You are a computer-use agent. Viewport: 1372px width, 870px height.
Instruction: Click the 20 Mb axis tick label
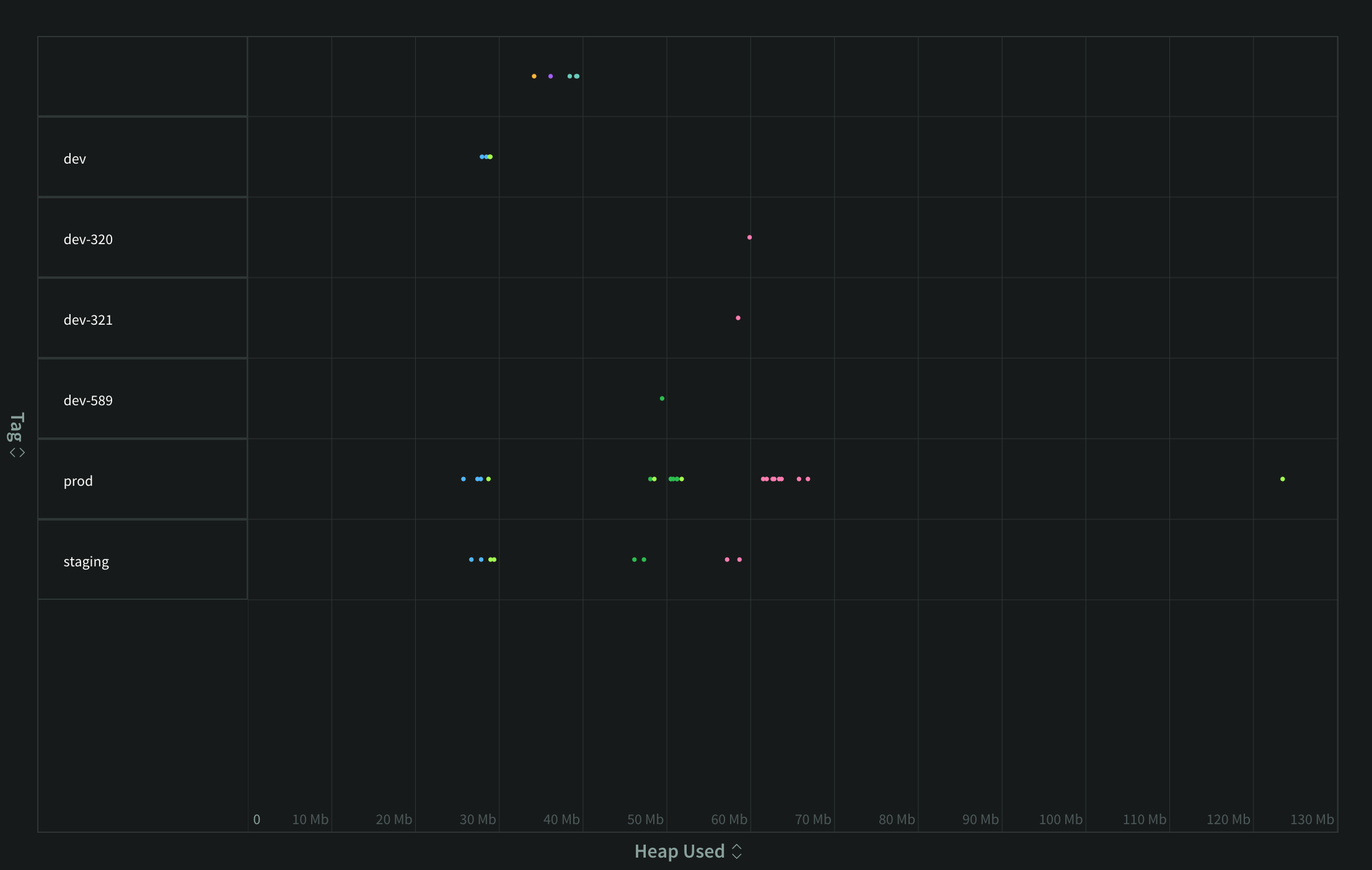(394, 819)
